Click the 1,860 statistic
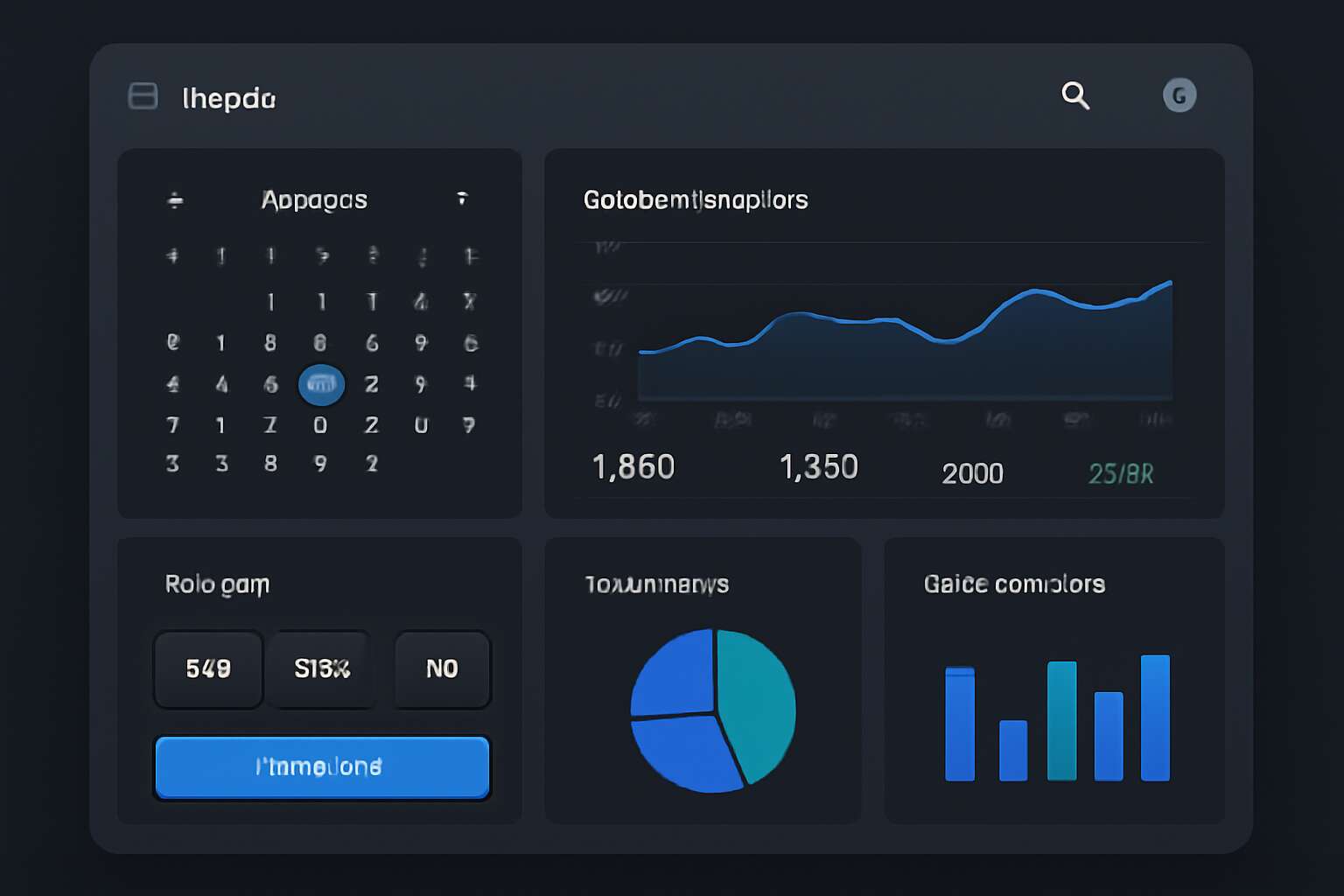Image resolution: width=1344 pixels, height=896 pixels. click(633, 467)
